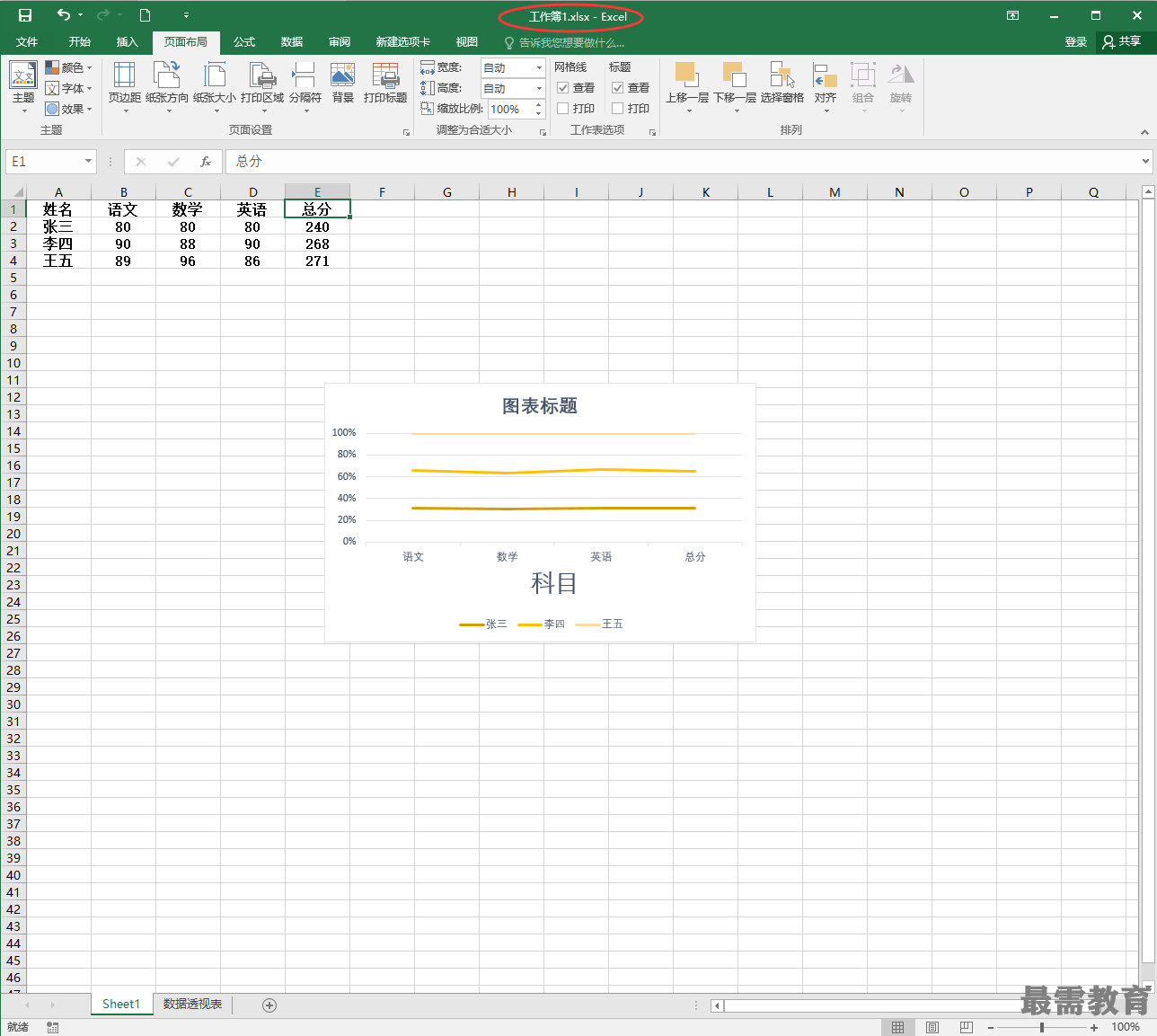This screenshot has width=1157, height=1036.
Task: Click the 王五 legend entry in the chart
Action: (x=599, y=624)
